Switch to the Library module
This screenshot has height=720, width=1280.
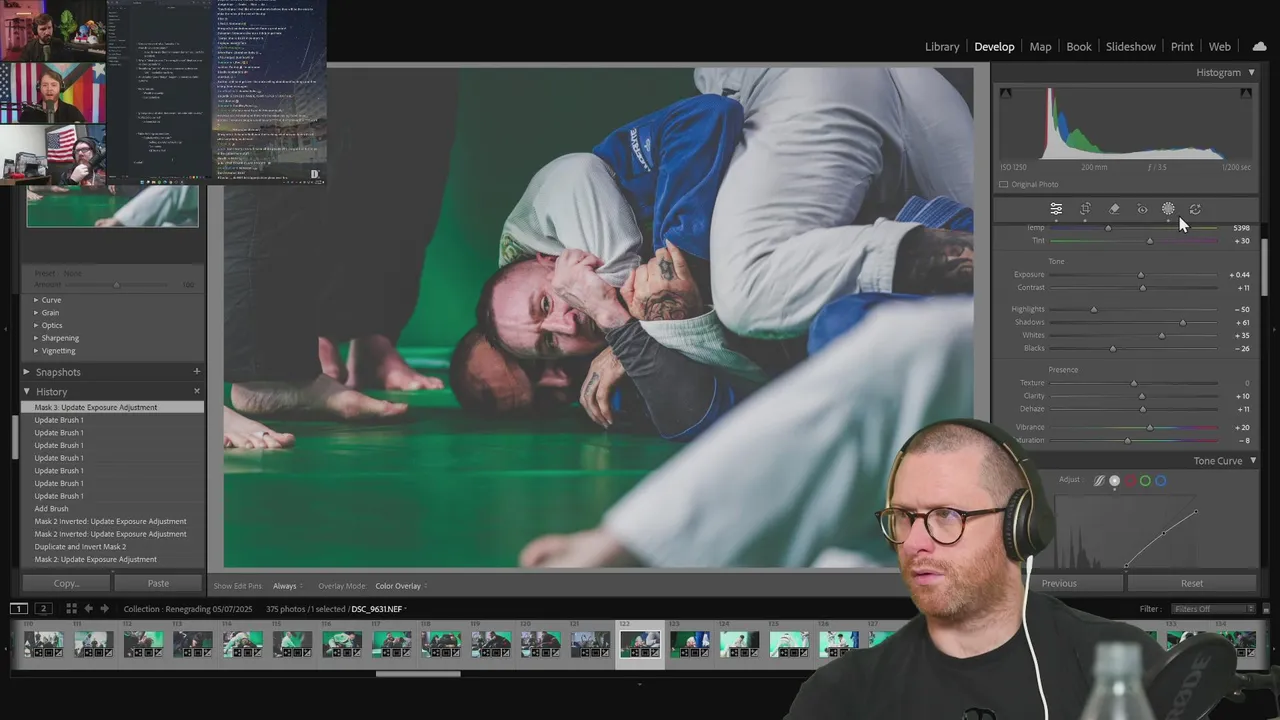tap(942, 47)
